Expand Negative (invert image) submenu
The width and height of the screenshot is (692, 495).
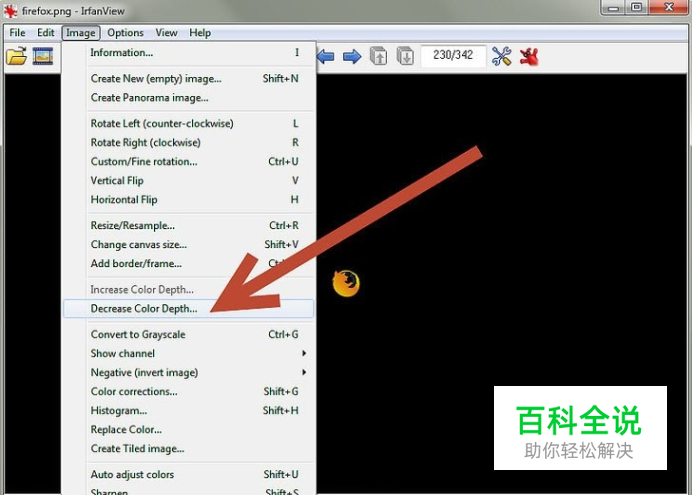[x=189, y=372]
